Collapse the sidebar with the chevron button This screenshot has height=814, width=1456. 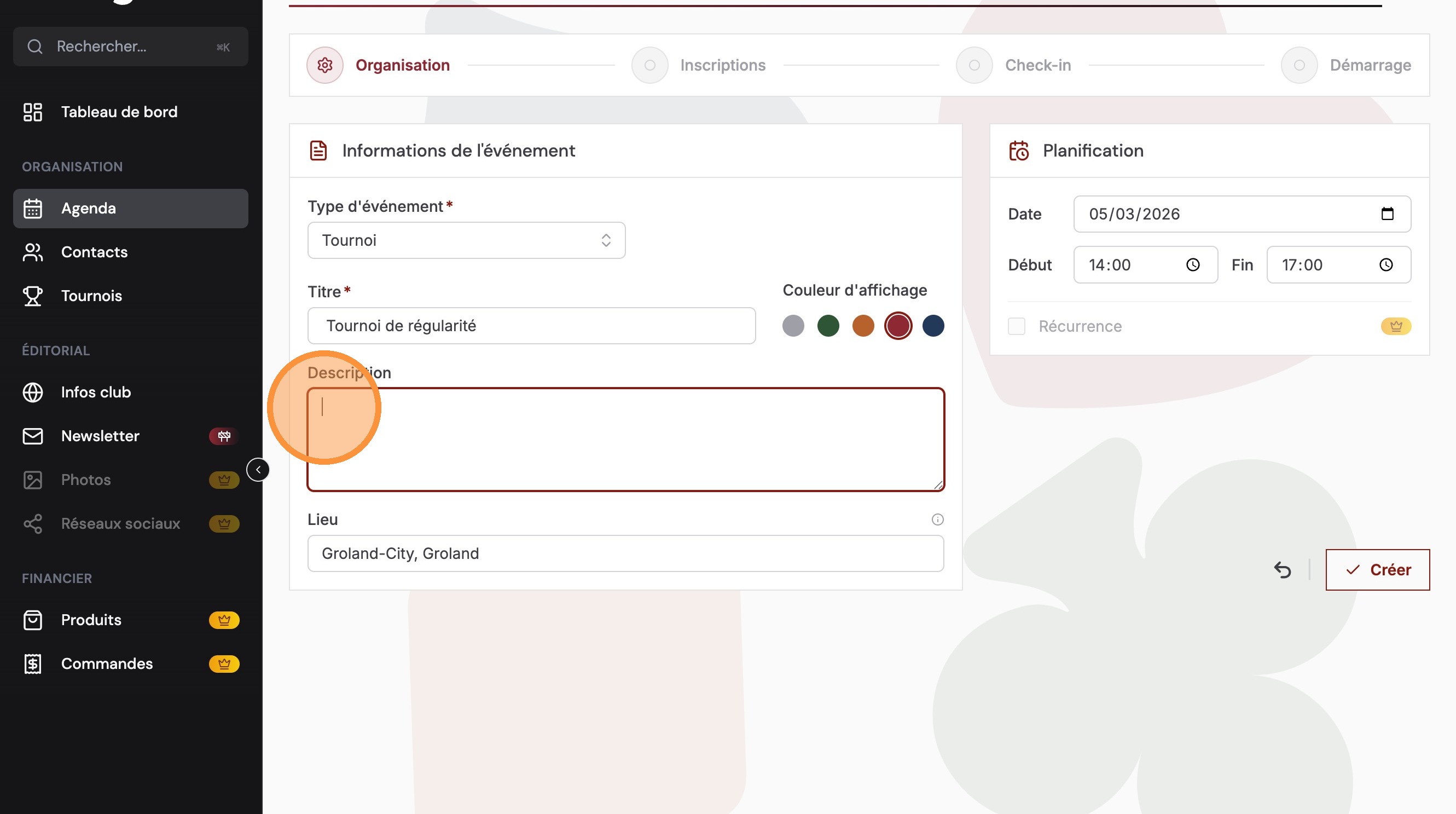click(258, 470)
